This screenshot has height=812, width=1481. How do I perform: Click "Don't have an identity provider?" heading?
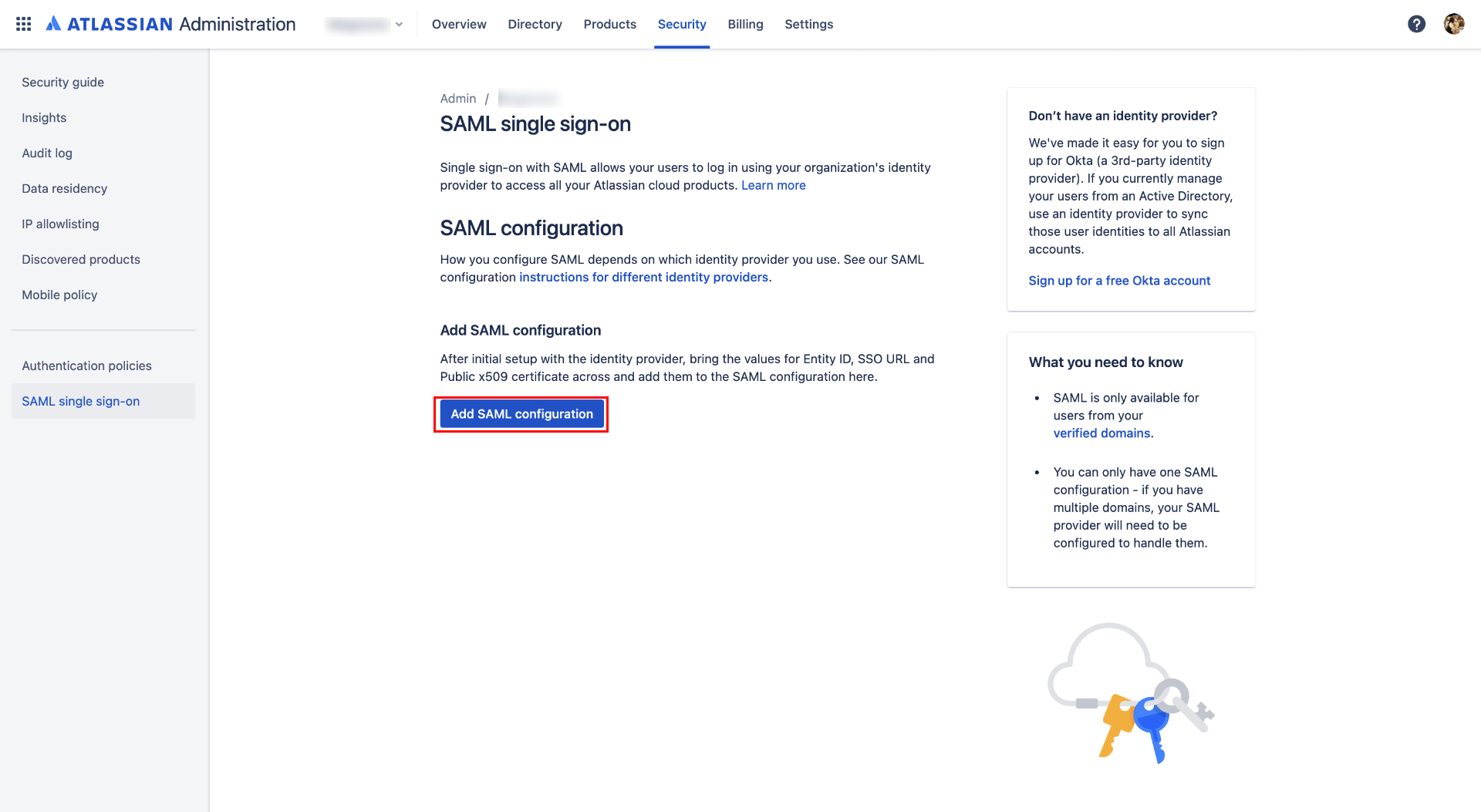coord(1123,116)
